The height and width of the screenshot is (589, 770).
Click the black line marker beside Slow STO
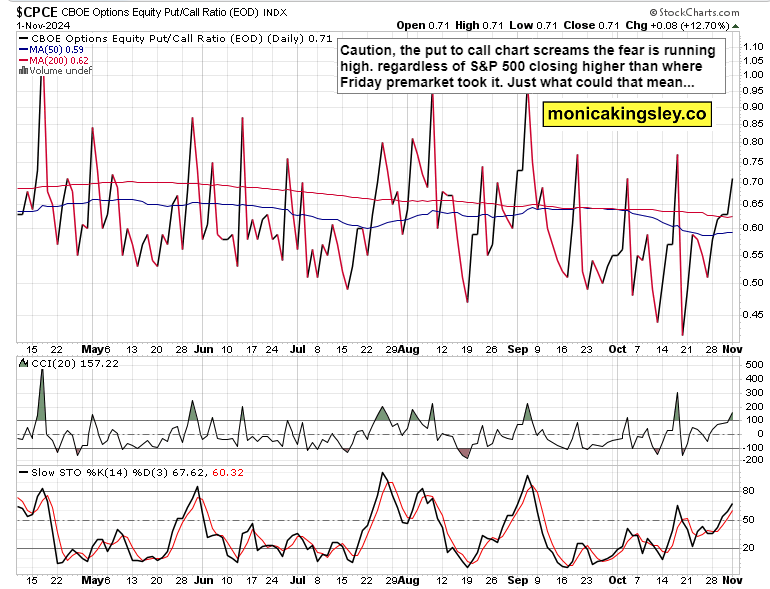point(23,472)
